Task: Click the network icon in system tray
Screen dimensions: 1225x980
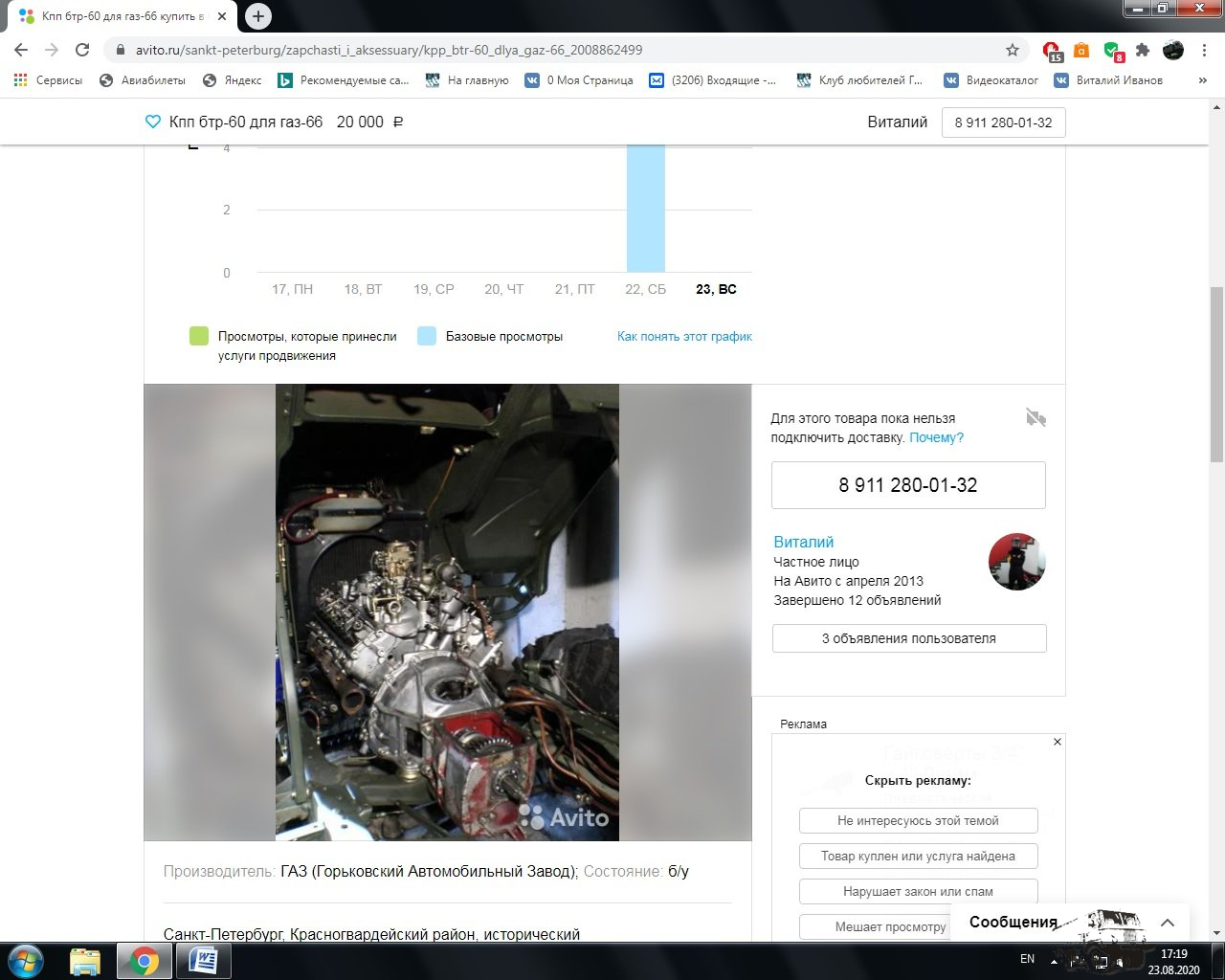Action: 1102,962
